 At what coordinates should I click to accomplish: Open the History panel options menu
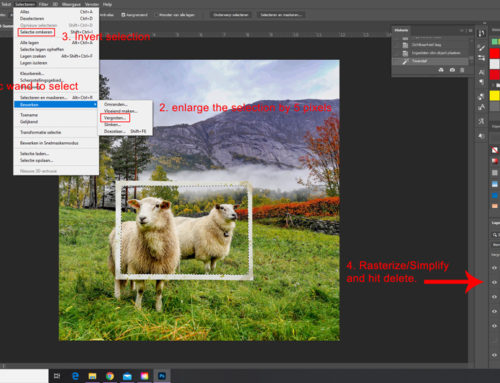470,30
